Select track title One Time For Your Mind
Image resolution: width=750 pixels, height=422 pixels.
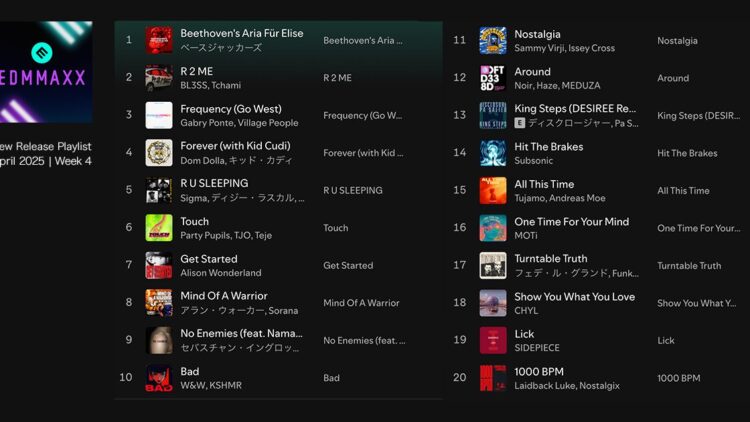tap(572, 222)
